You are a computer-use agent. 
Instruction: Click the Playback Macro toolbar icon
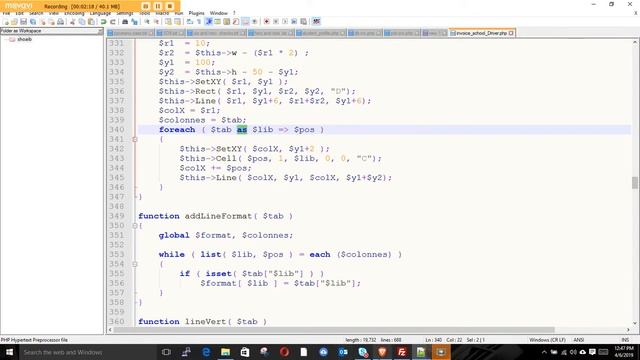[x=284, y=22]
